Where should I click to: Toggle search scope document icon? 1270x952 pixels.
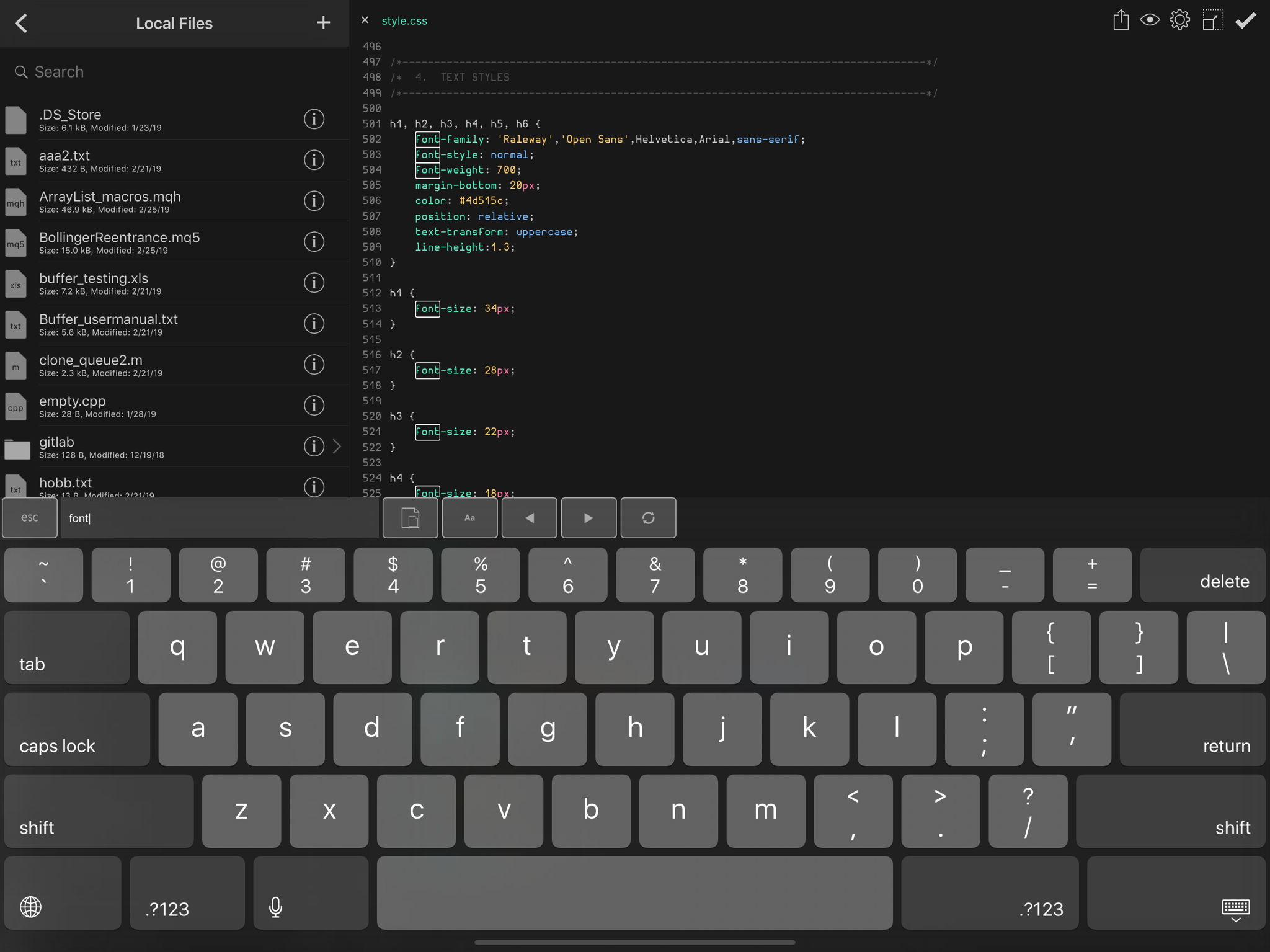click(411, 518)
